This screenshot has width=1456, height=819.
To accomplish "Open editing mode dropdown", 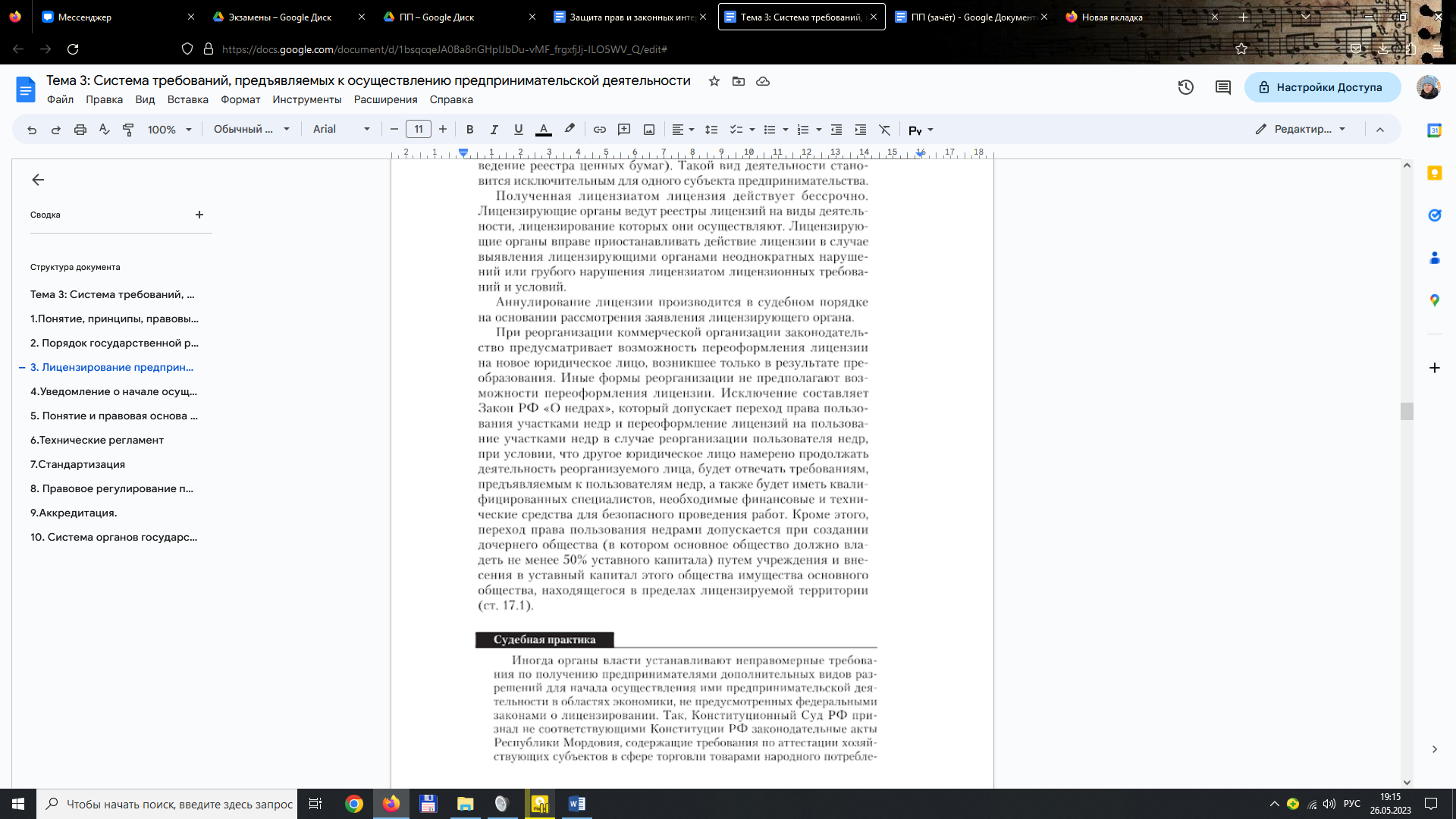I will point(1301,130).
